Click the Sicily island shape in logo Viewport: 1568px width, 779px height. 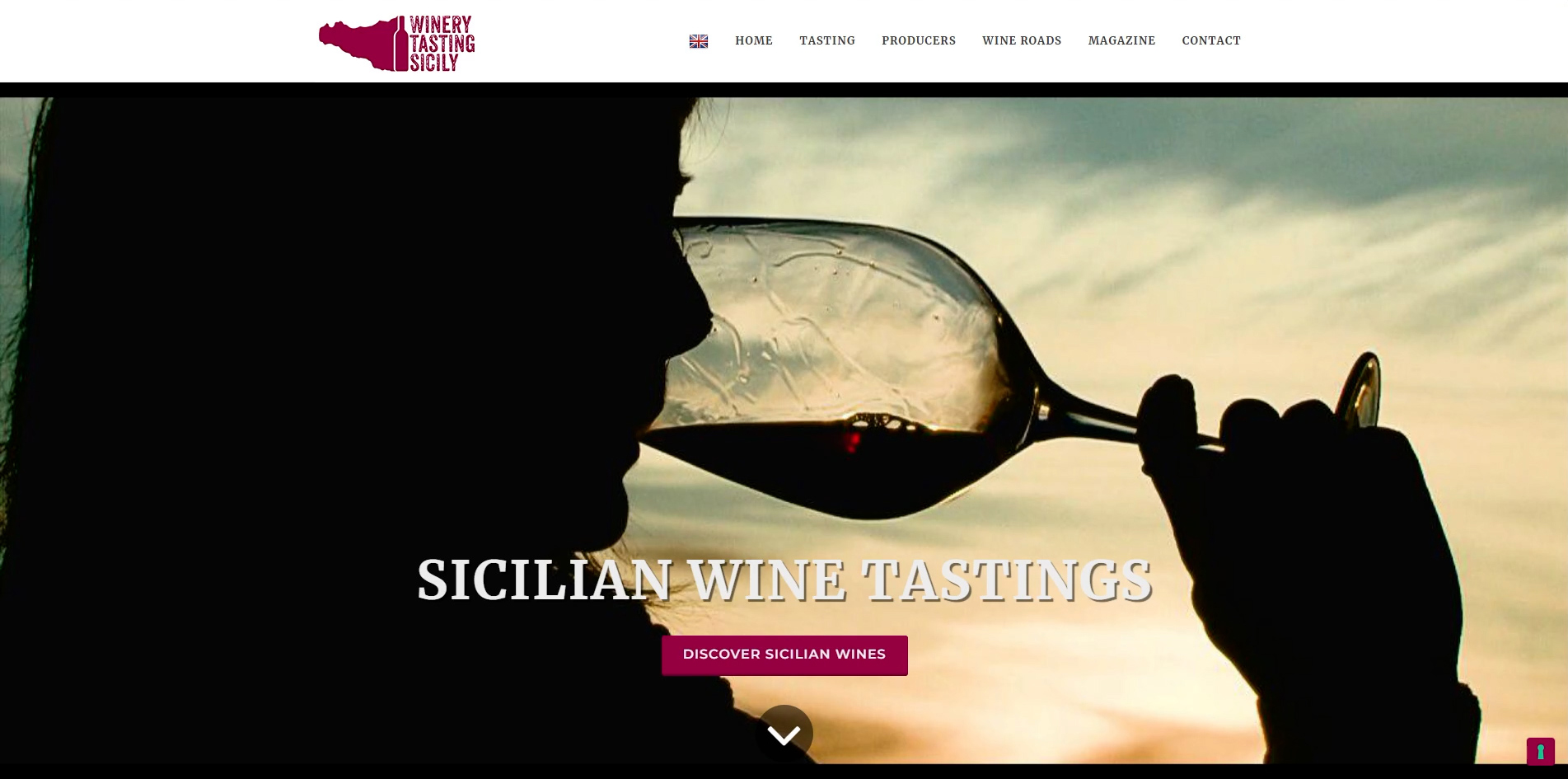click(x=356, y=45)
